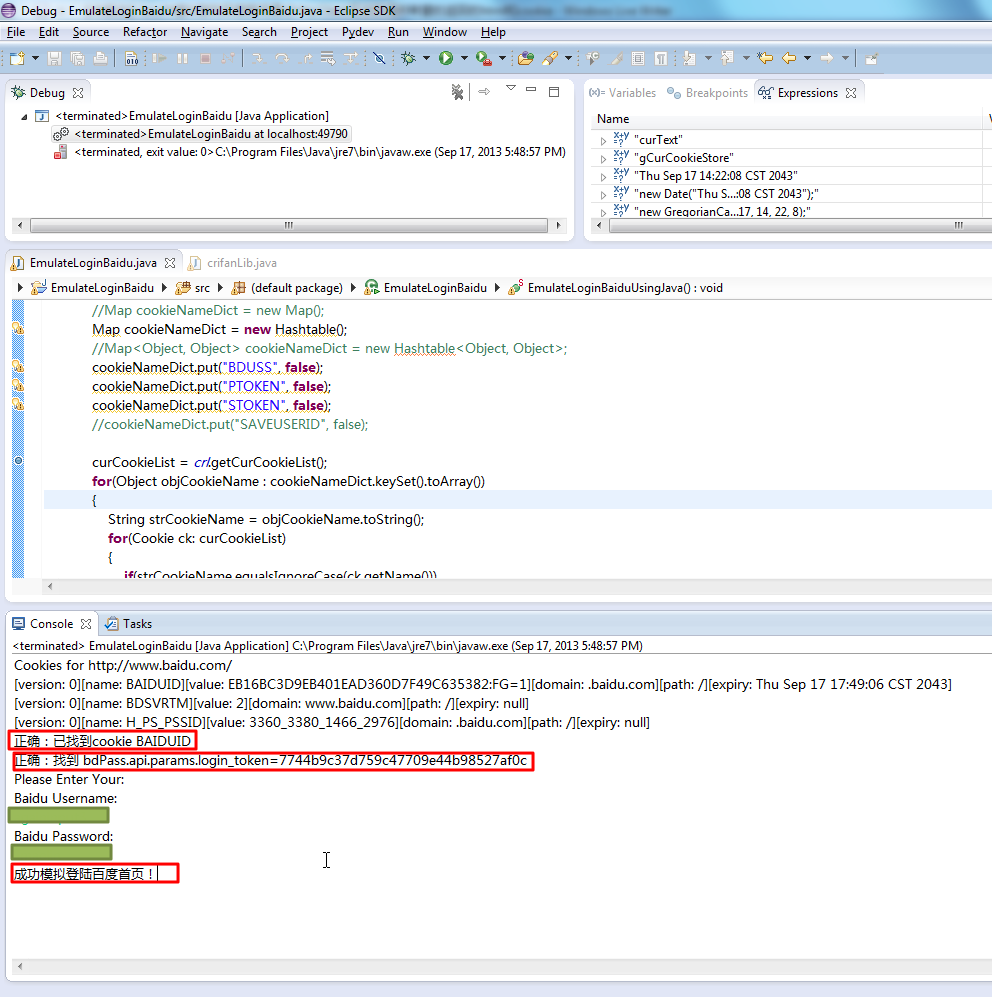This screenshot has height=997, width=992.
Task: Click the green Run button in toolbar
Action: pyautogui.click(x=446, y=59)
